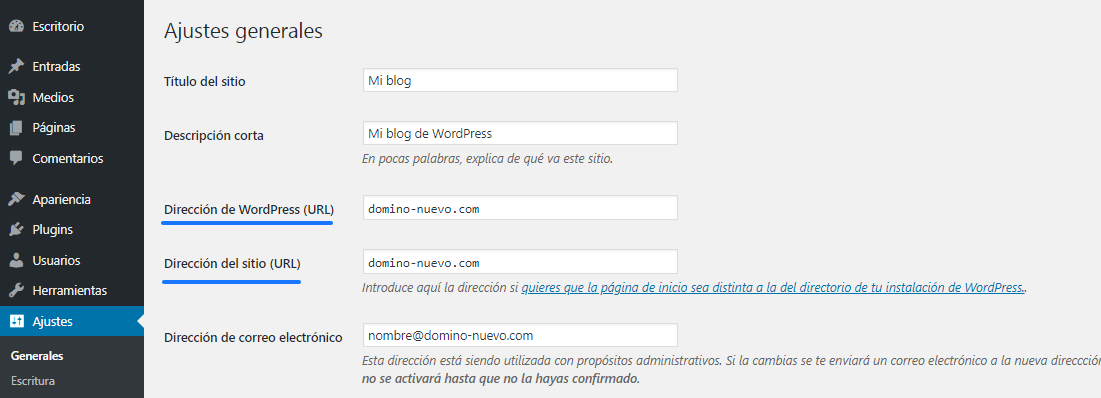
Task: Click the Título del sitio label
Action: [x=205, y=81]
